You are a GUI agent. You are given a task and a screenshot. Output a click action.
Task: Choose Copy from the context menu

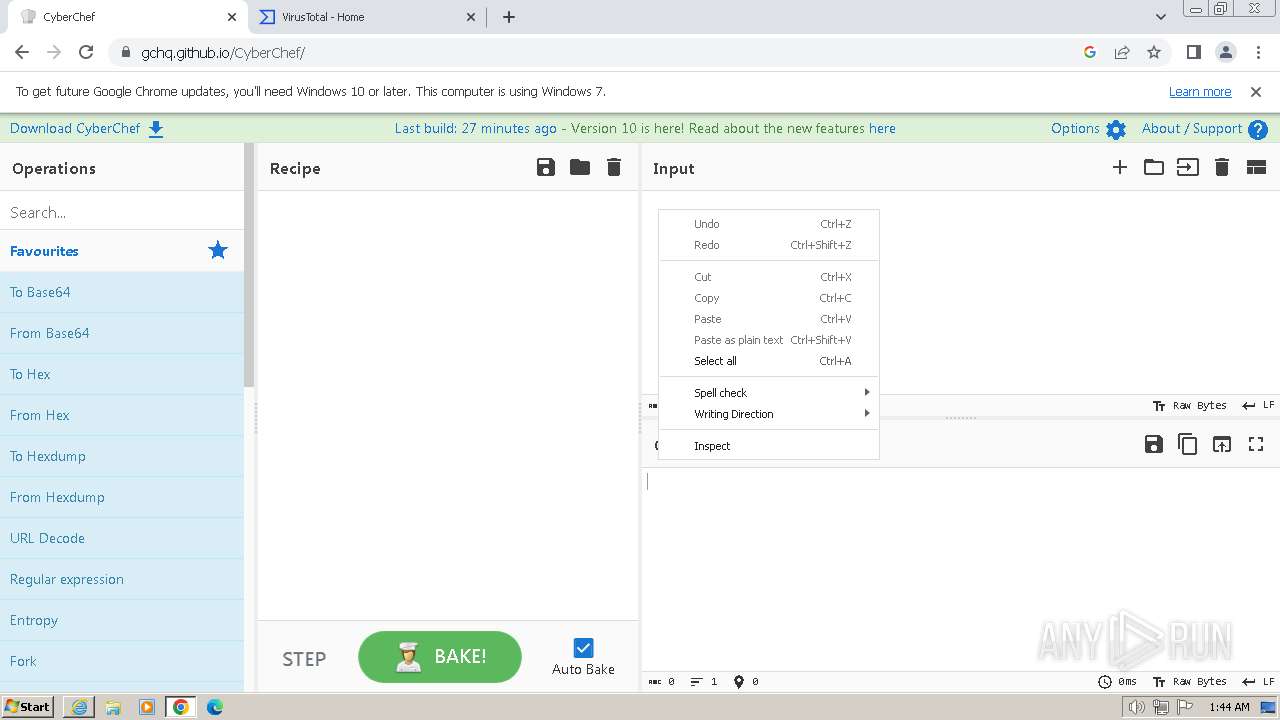769,298
